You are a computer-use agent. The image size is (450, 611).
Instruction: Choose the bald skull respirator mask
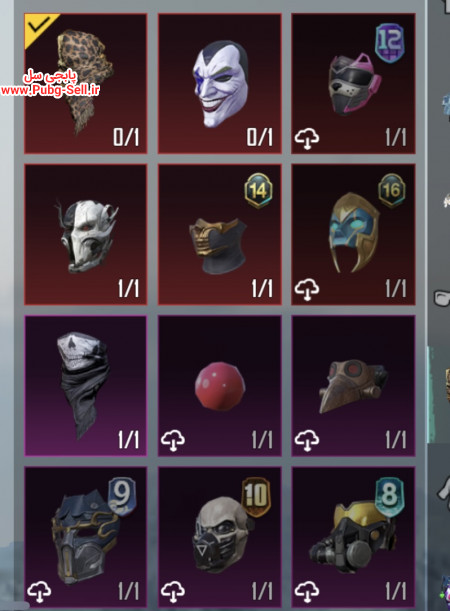(x=219, y=537)
